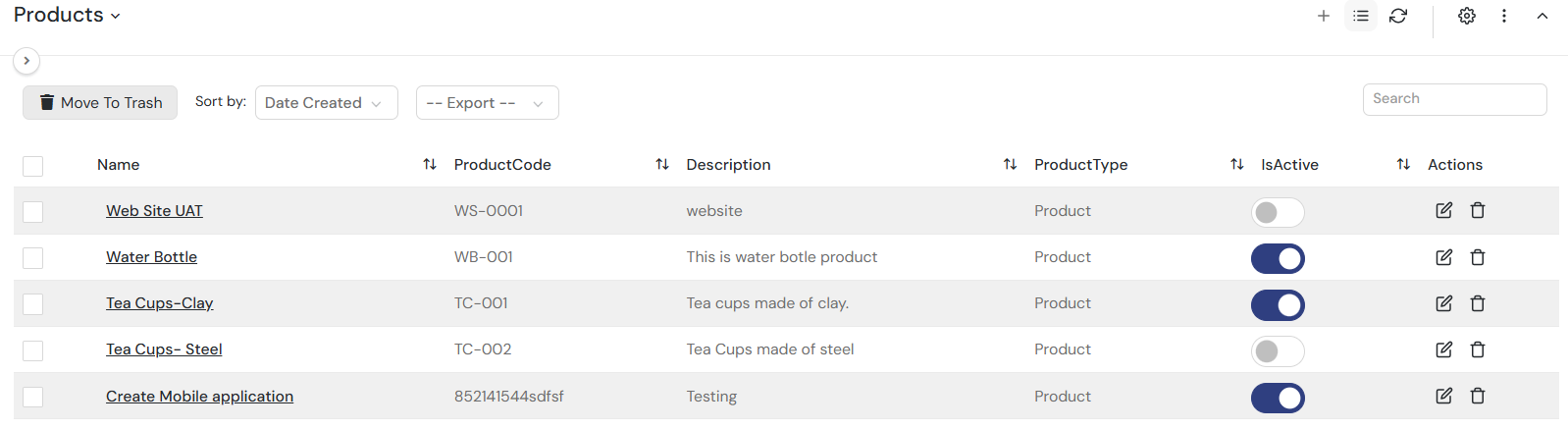Check the Tea Cups- Steel row checkbox
The width and height of the screenshot is (1568, 429).
pos(32,350)
